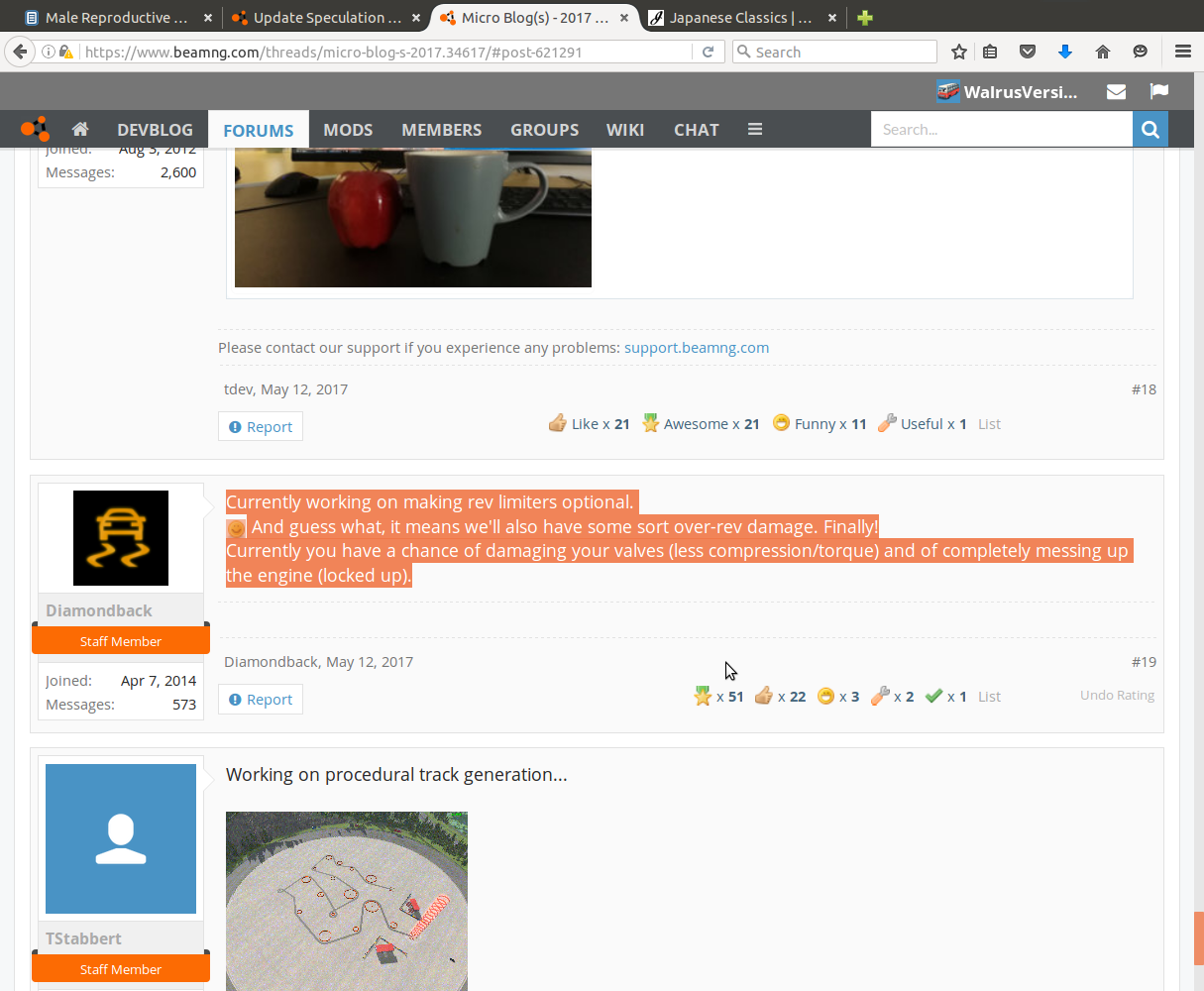Image resolution: width=1204 pixels, height=991 pixels.
Task: Report Diamondback's post #19
Action: point(261,699)
